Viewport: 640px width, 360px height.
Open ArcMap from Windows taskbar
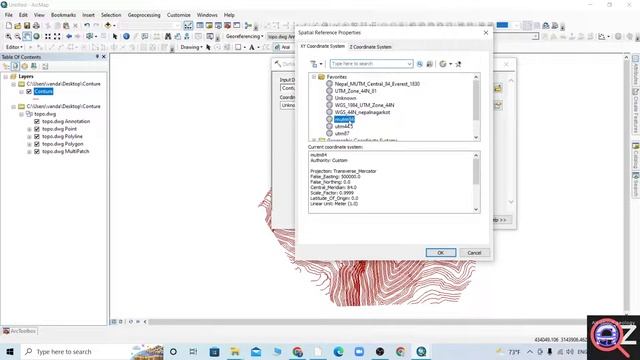pyautogui.click(x=421, y=351)
